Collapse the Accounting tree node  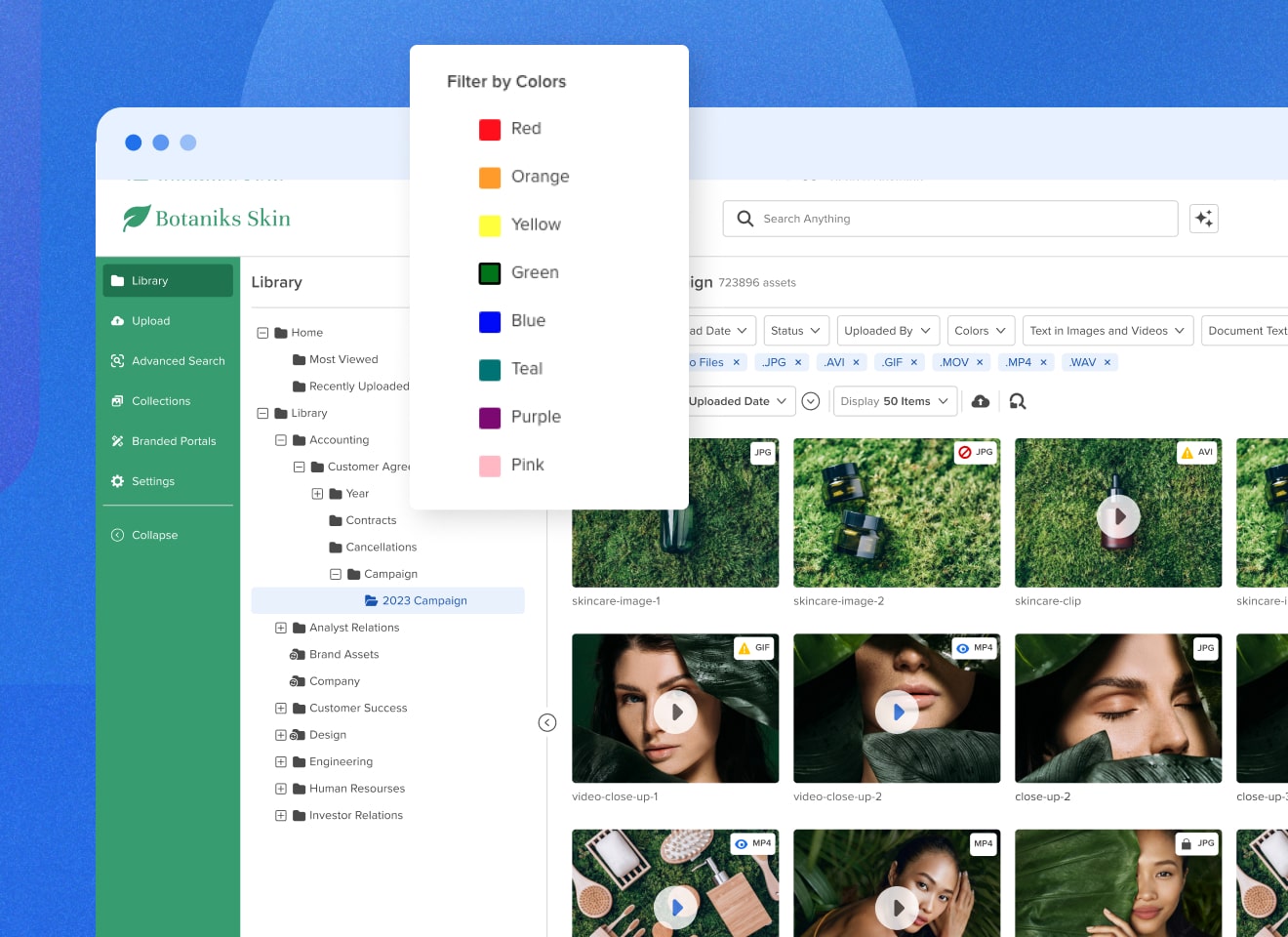coord(281,440)
